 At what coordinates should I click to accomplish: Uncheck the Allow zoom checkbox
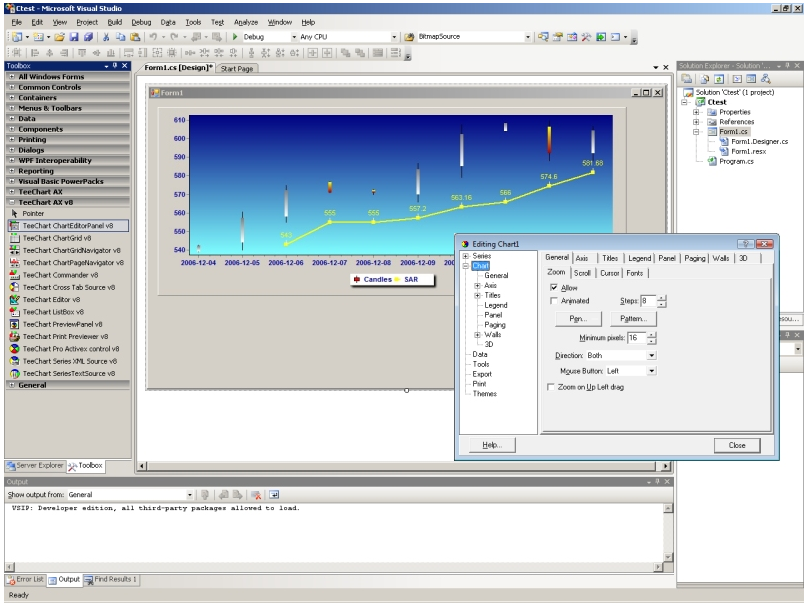[x=554, y=287]
